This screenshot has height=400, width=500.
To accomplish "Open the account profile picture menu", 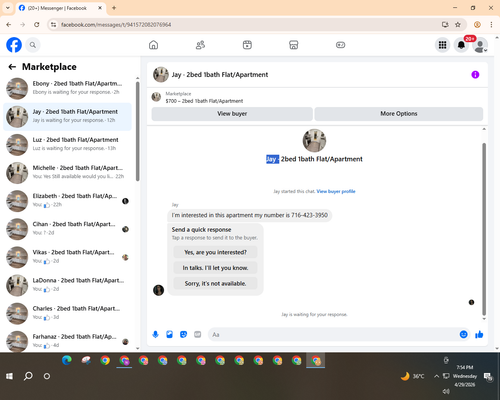I will 480,45.
